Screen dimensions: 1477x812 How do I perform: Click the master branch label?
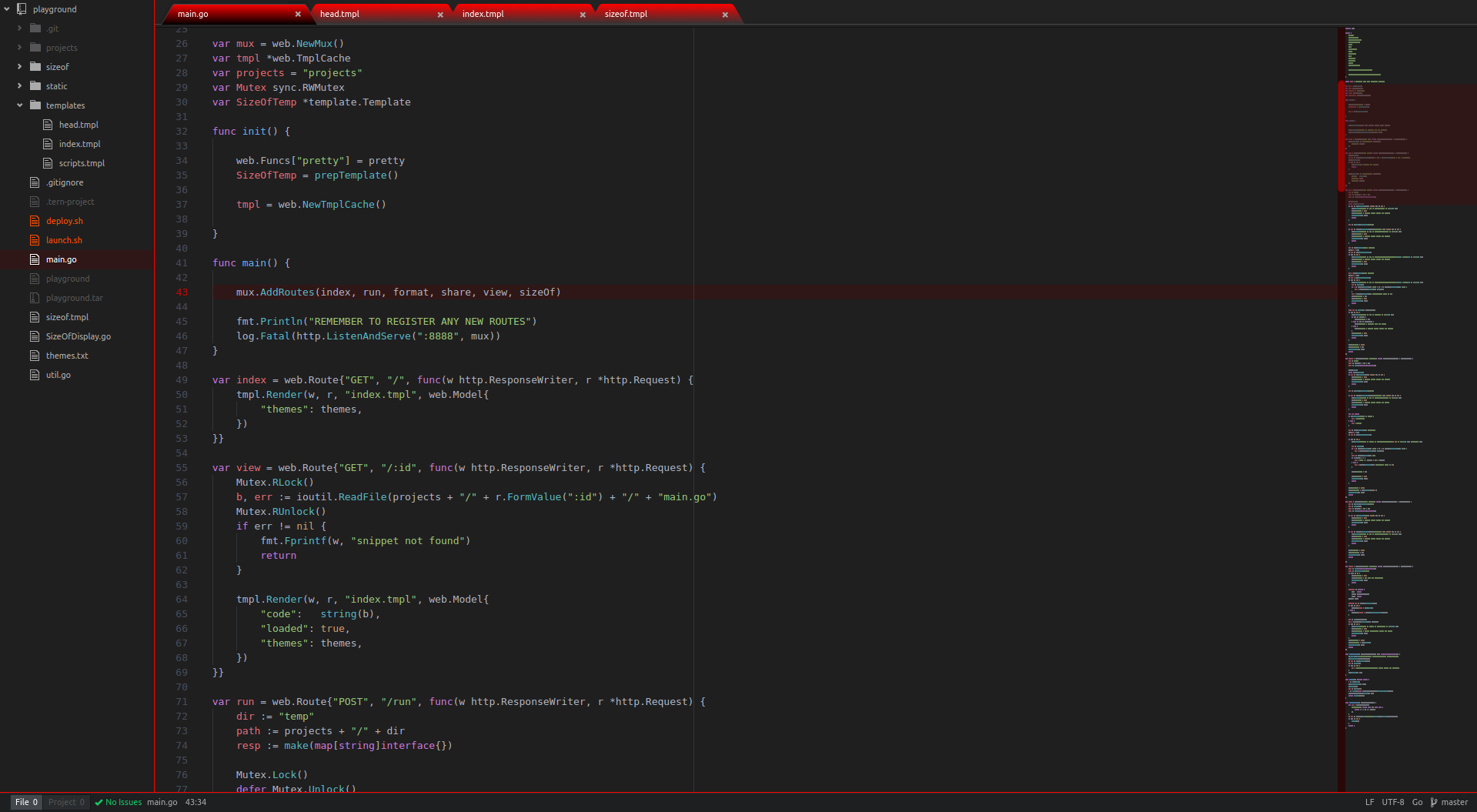1455,802
